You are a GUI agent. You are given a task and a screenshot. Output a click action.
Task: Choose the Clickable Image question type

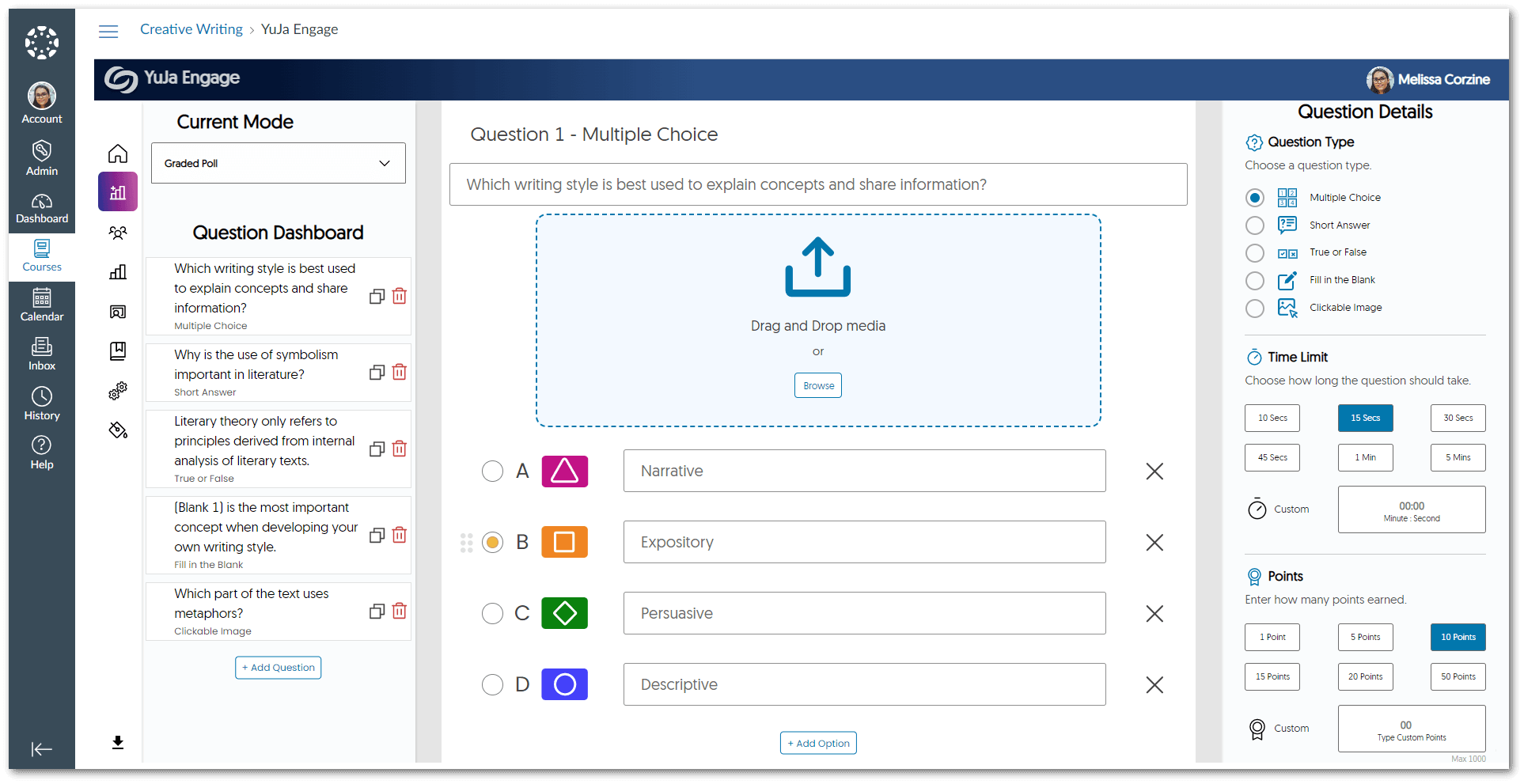1254,308
